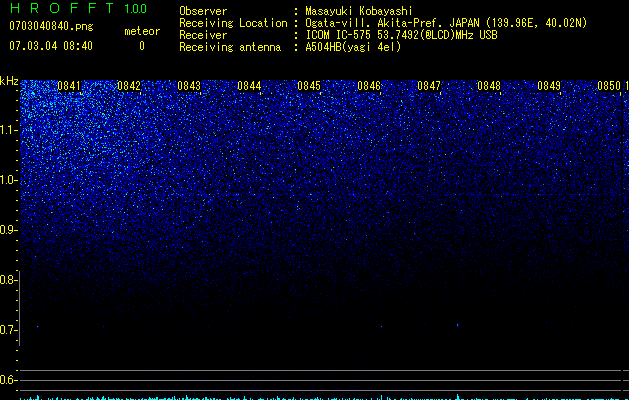The width and height of the screenshot is (629, 400).
Task: Click the 0850 time marker
Action: tap(609, 86)
